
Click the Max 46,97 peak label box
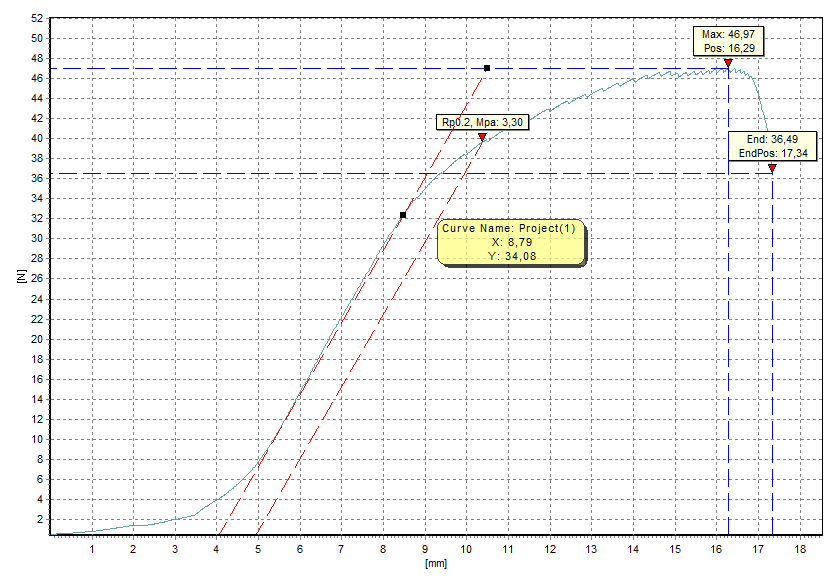click(728, 41)
